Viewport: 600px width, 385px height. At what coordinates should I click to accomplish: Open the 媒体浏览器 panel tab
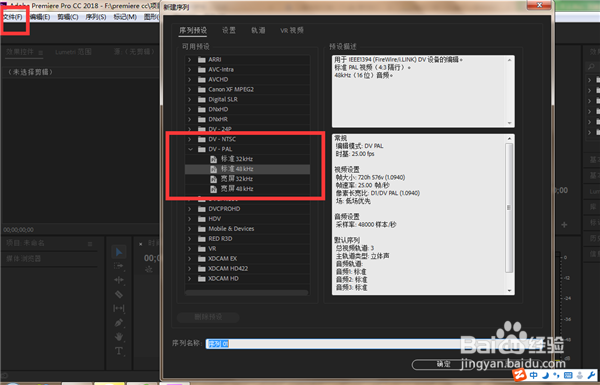23,259
